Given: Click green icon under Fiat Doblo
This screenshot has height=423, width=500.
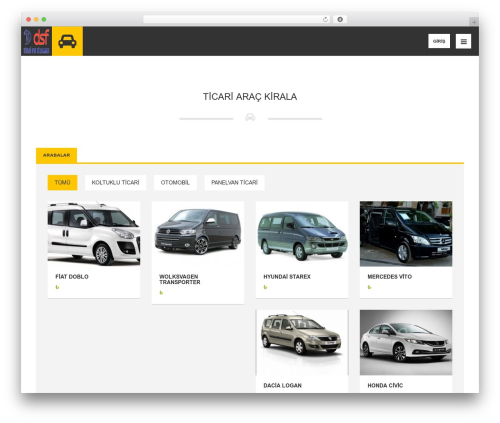Looking at the screenshot, I should coord(57,287).
